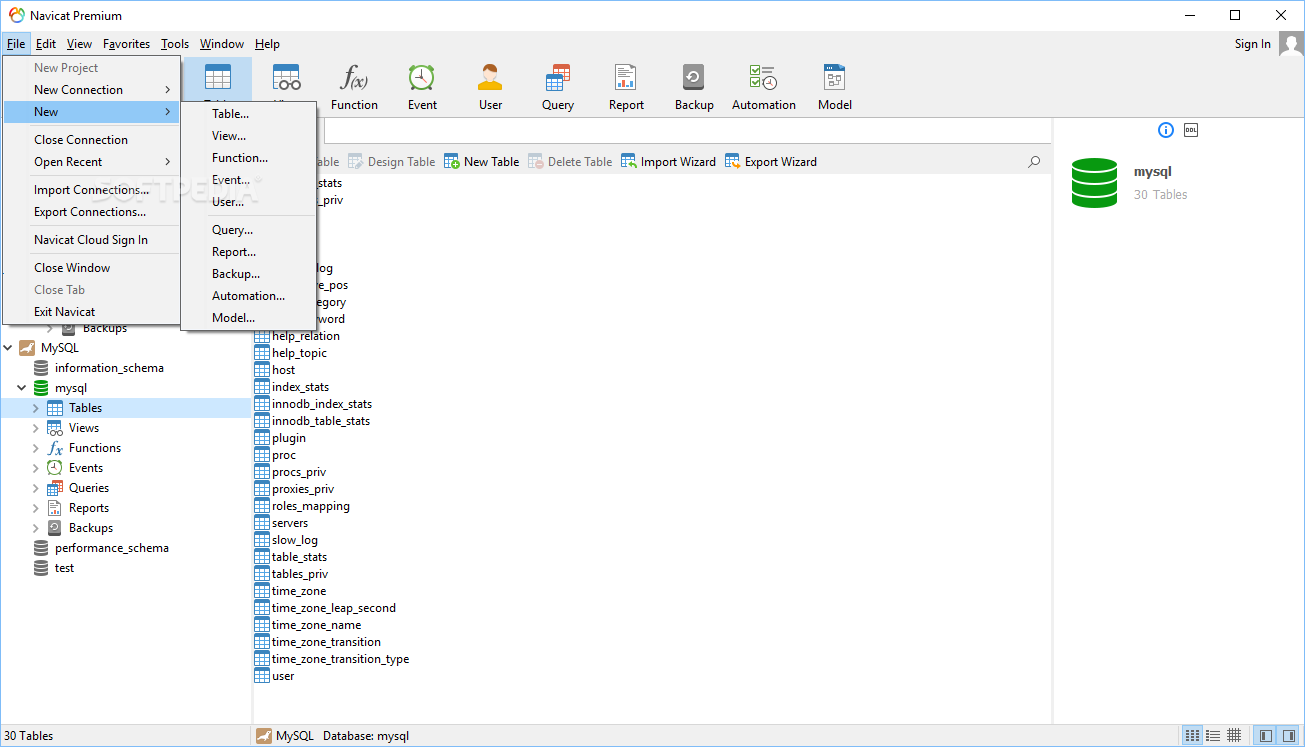Click the MySQL icon in status bar
Image resolution: width=1305 pixels, height=747 pixels.
264,736
